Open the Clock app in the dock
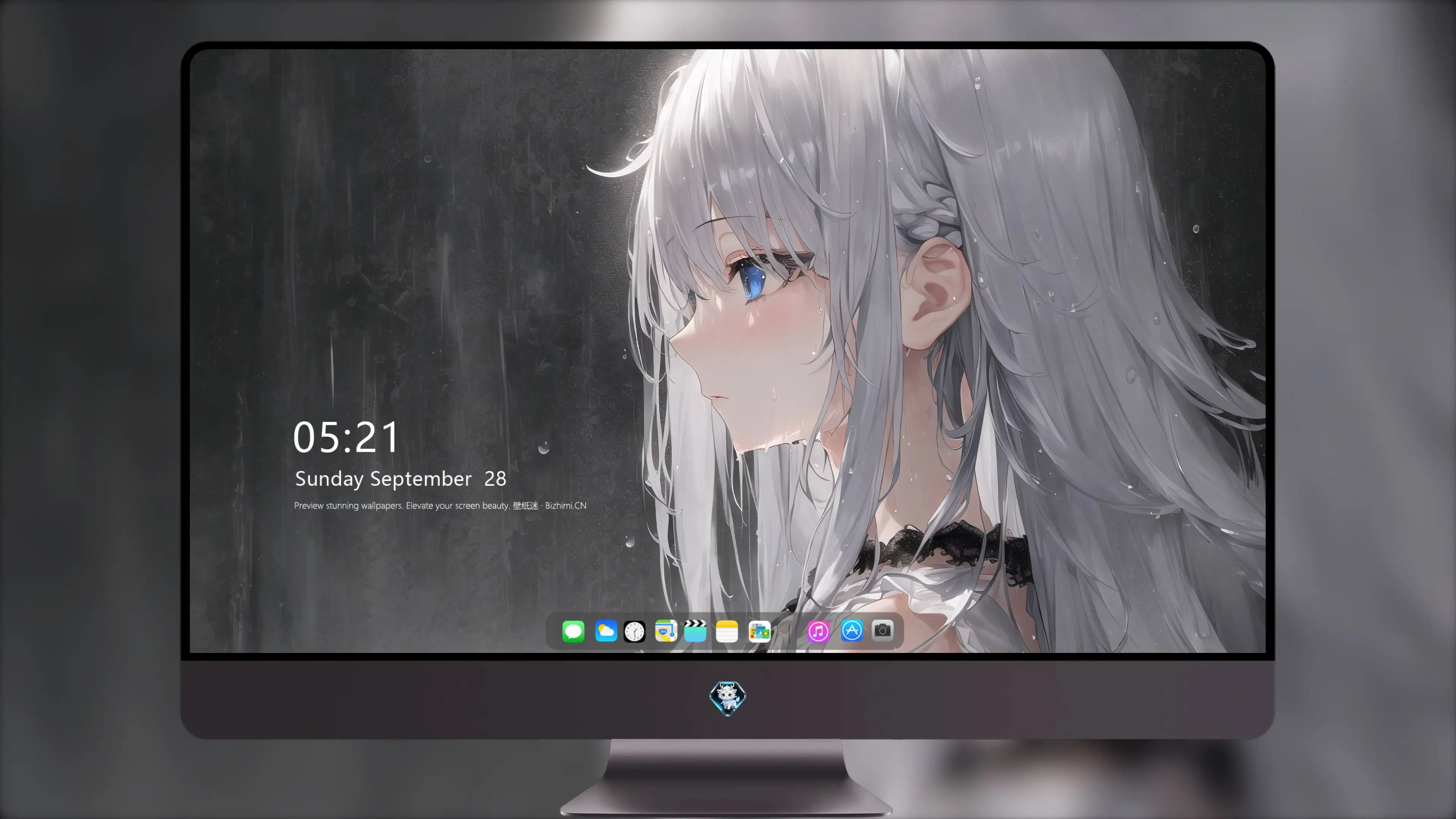This screenshot has width=1456, height=819. (x=634, y=631)
